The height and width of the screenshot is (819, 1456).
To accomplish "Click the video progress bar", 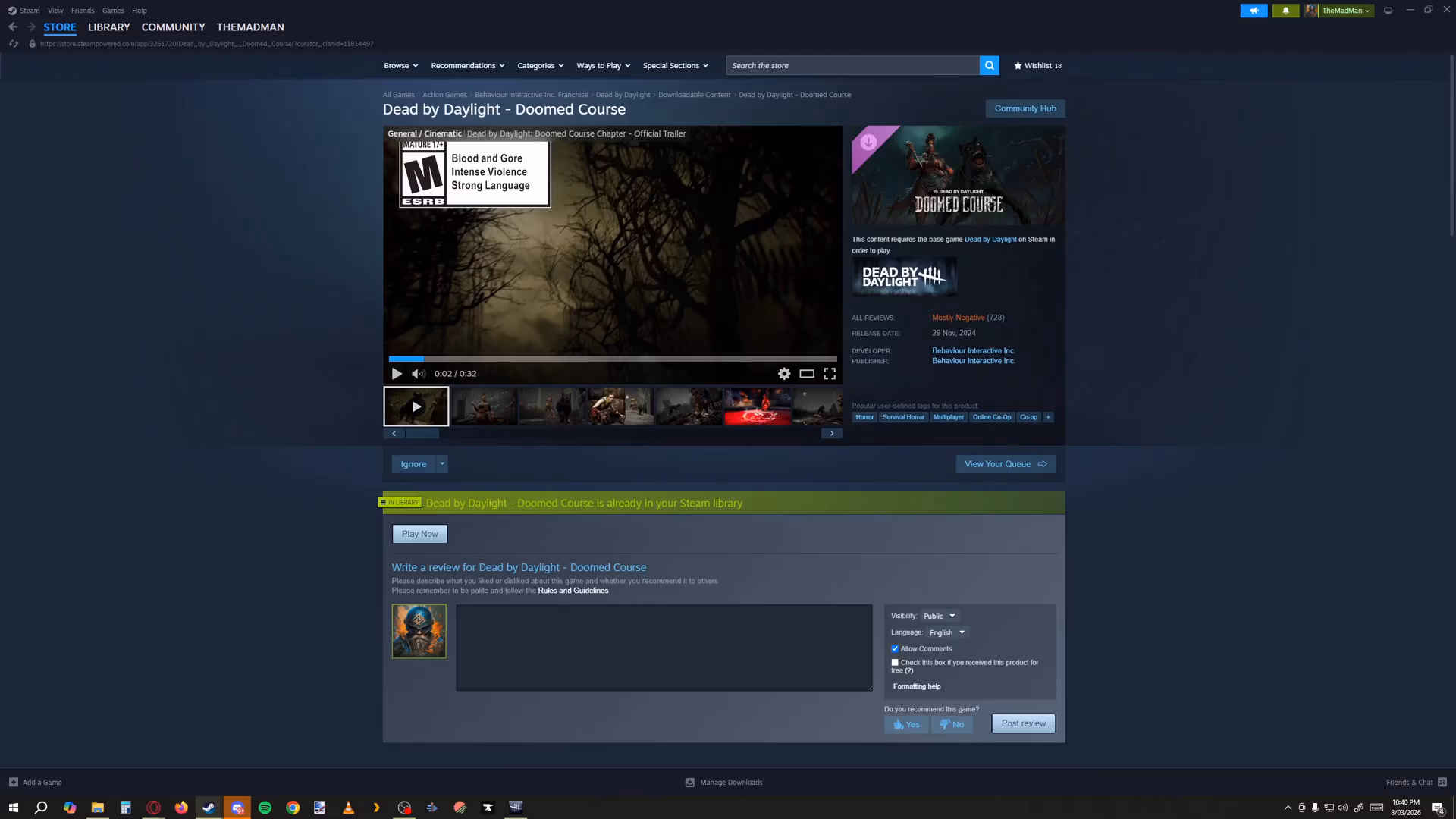I will (x=613, y=359).
